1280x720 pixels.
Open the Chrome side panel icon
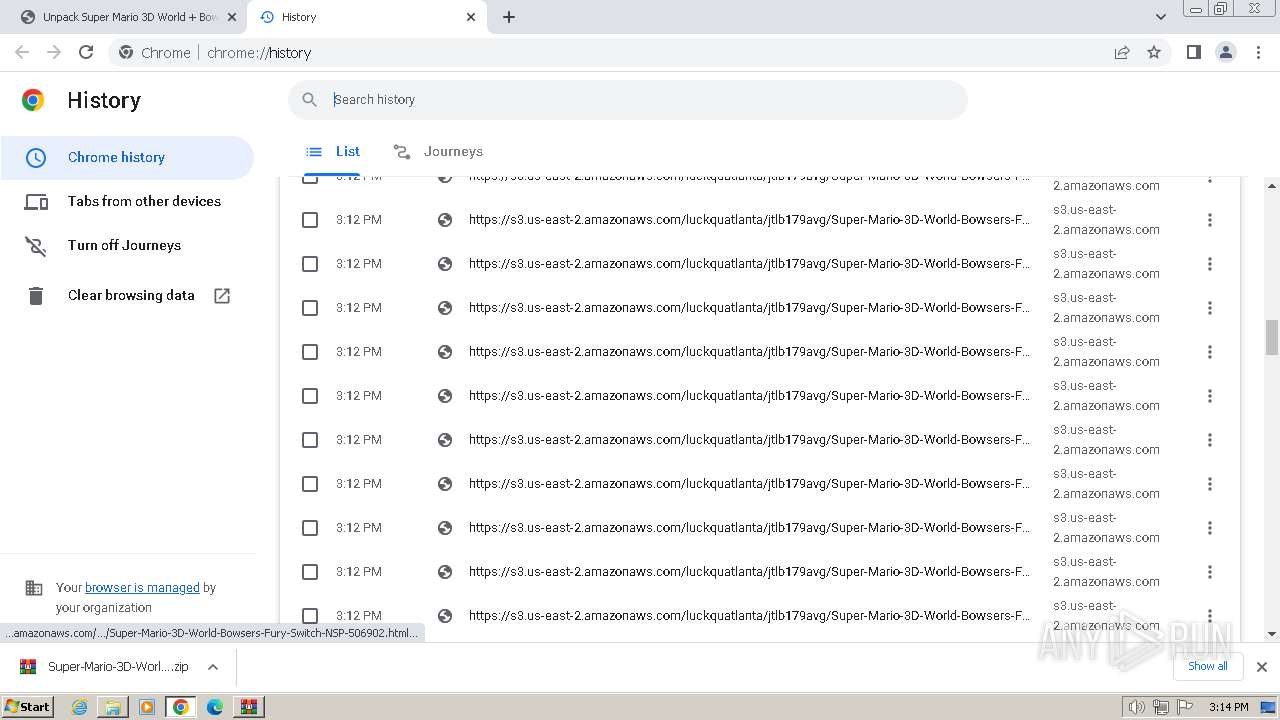tap(1193, 53)
